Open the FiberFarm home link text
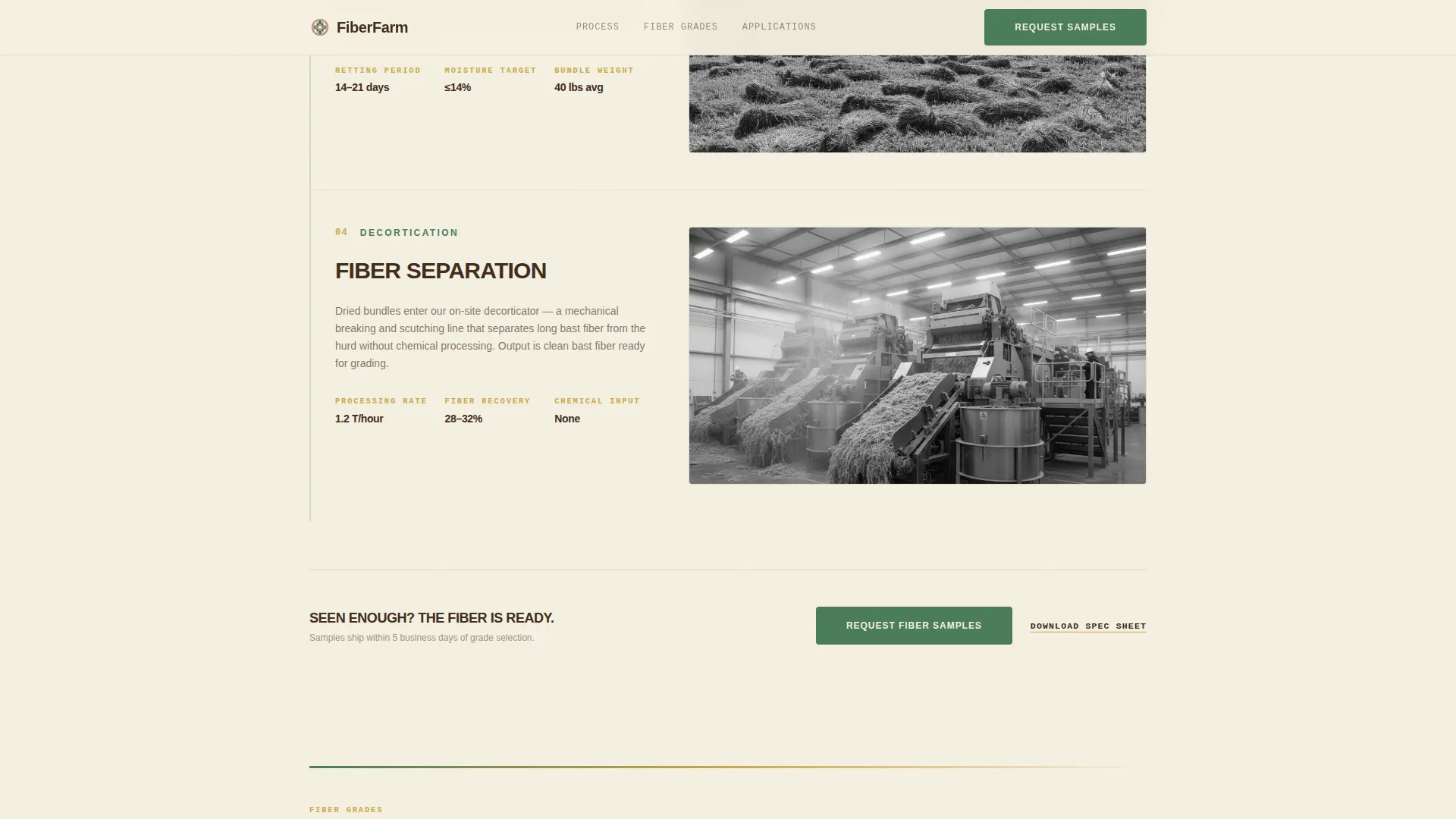The width and height of the screenshot is (1456, 819). [372, 27]
